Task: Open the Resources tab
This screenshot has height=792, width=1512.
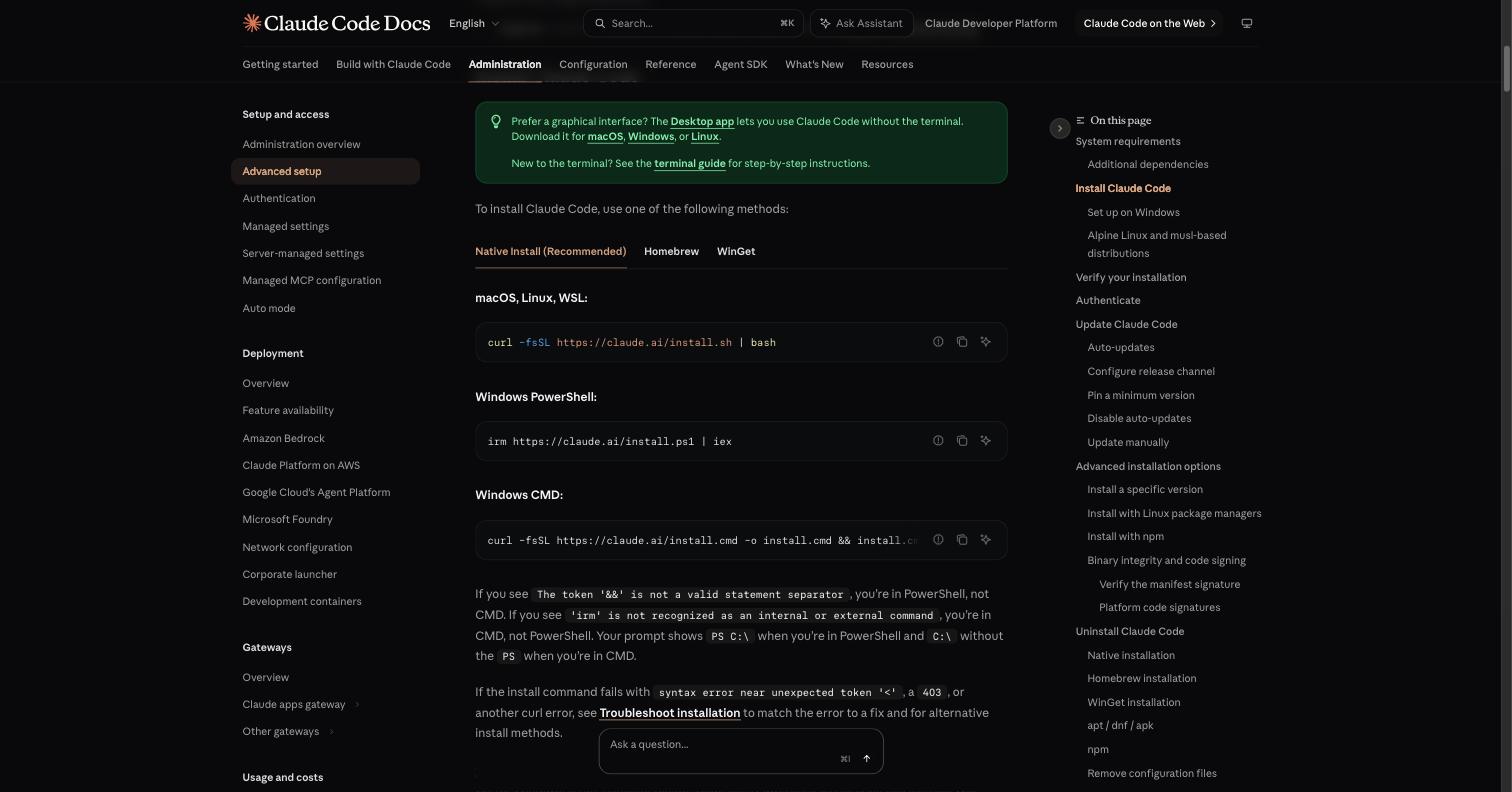Action: coord(887,64)
